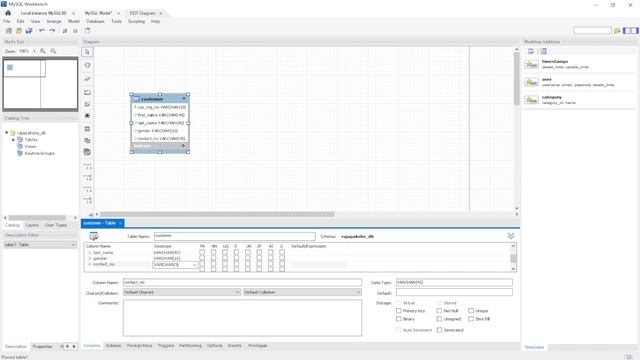Image resolution: width=640 pixels, height=360 pixels.
Task: Expand Indexes section of customer table
Action: coord(183,146)
